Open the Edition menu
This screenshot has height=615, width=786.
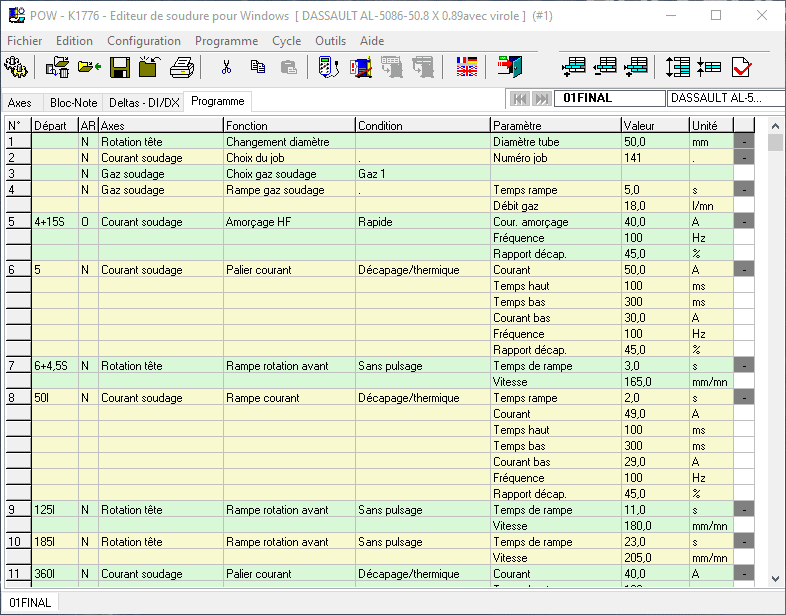point(74,41)
